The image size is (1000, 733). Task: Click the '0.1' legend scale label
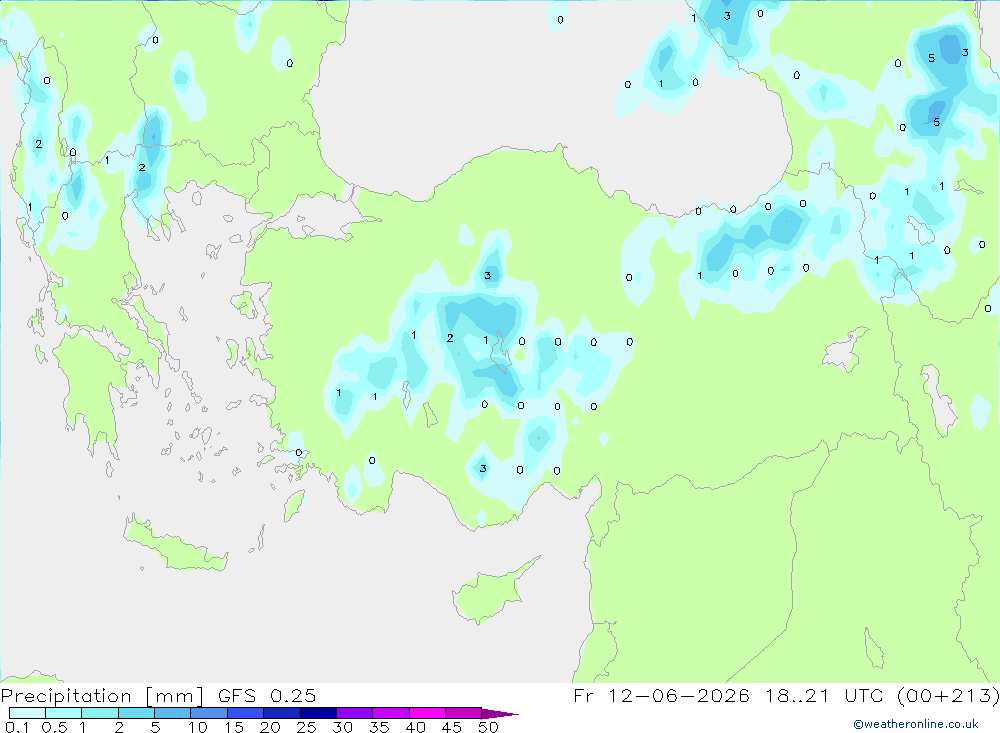pos(17,727)
